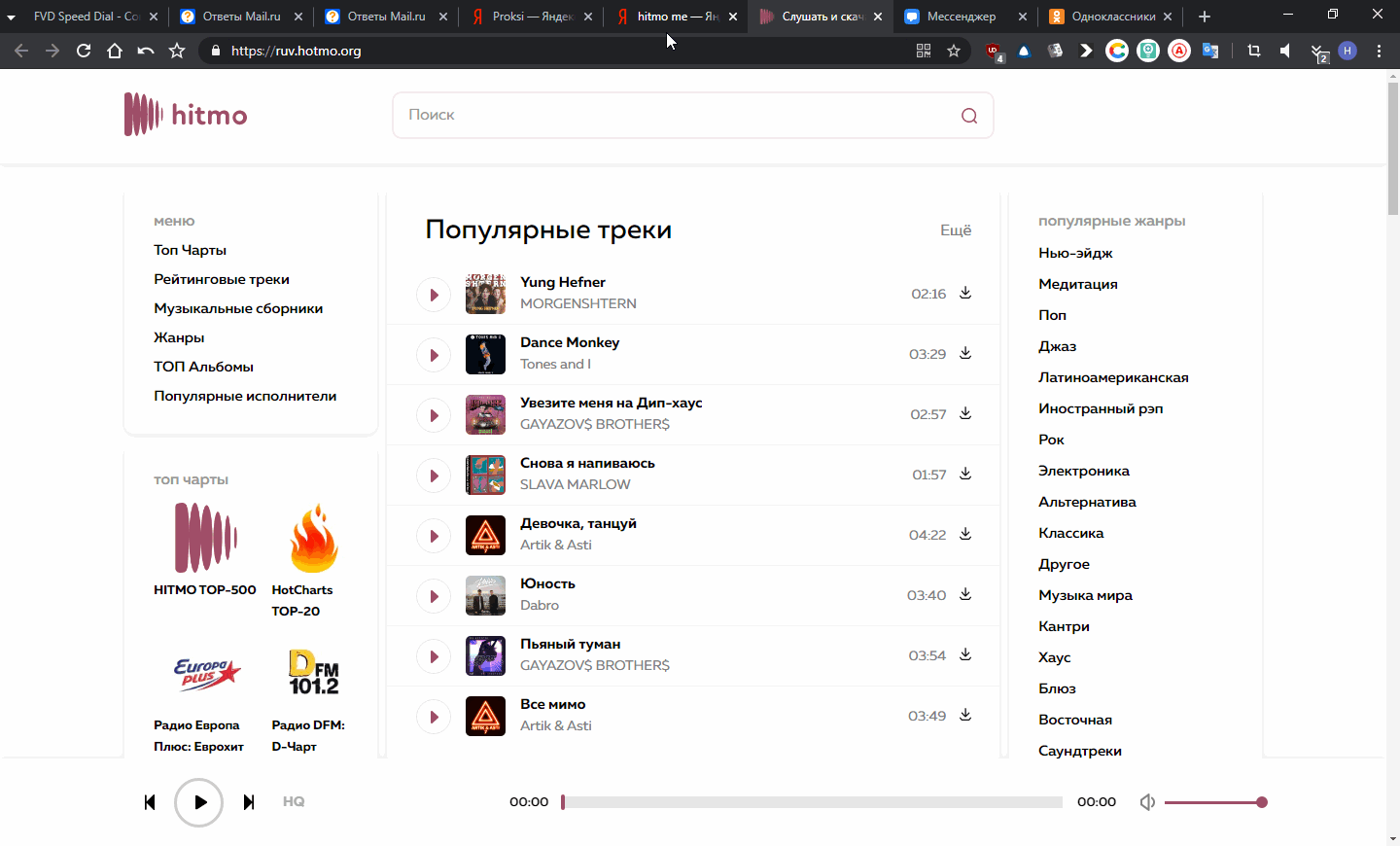The width and height of the screenshot is (1400, 846).
Task: Seek on the track progress bar
Action: click(812, 802)
